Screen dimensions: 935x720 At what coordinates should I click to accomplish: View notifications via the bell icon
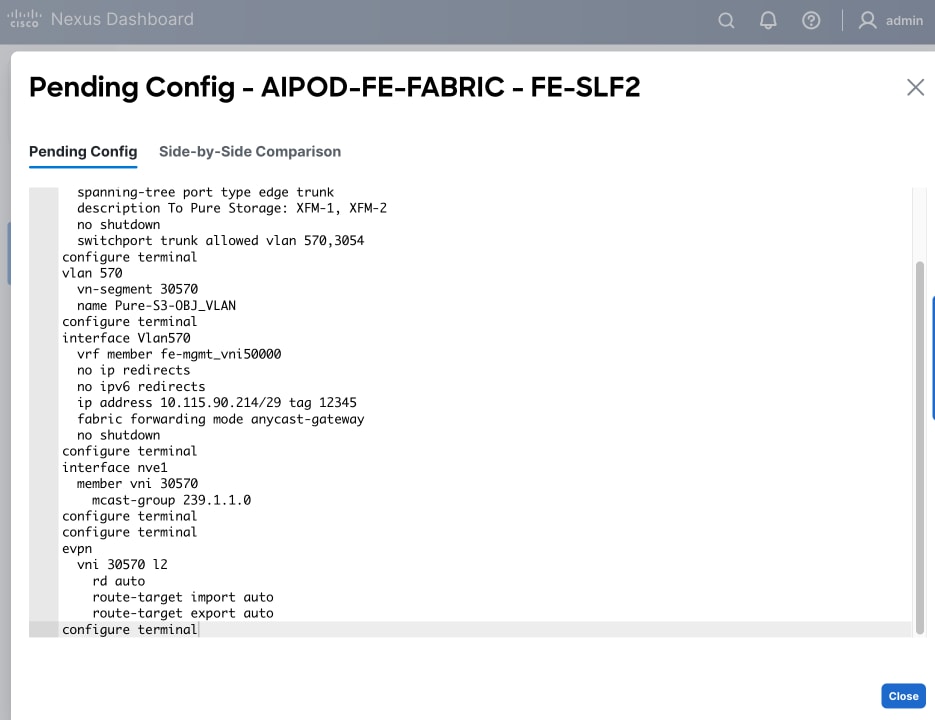point(768,20)
